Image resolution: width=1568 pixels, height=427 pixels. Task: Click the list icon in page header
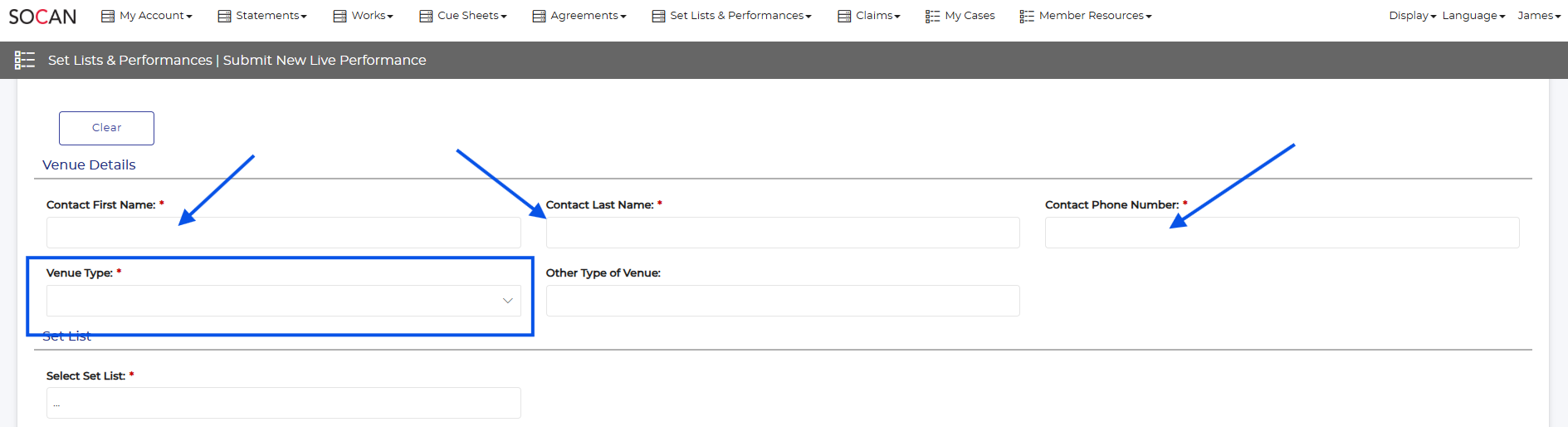[25, 60]
